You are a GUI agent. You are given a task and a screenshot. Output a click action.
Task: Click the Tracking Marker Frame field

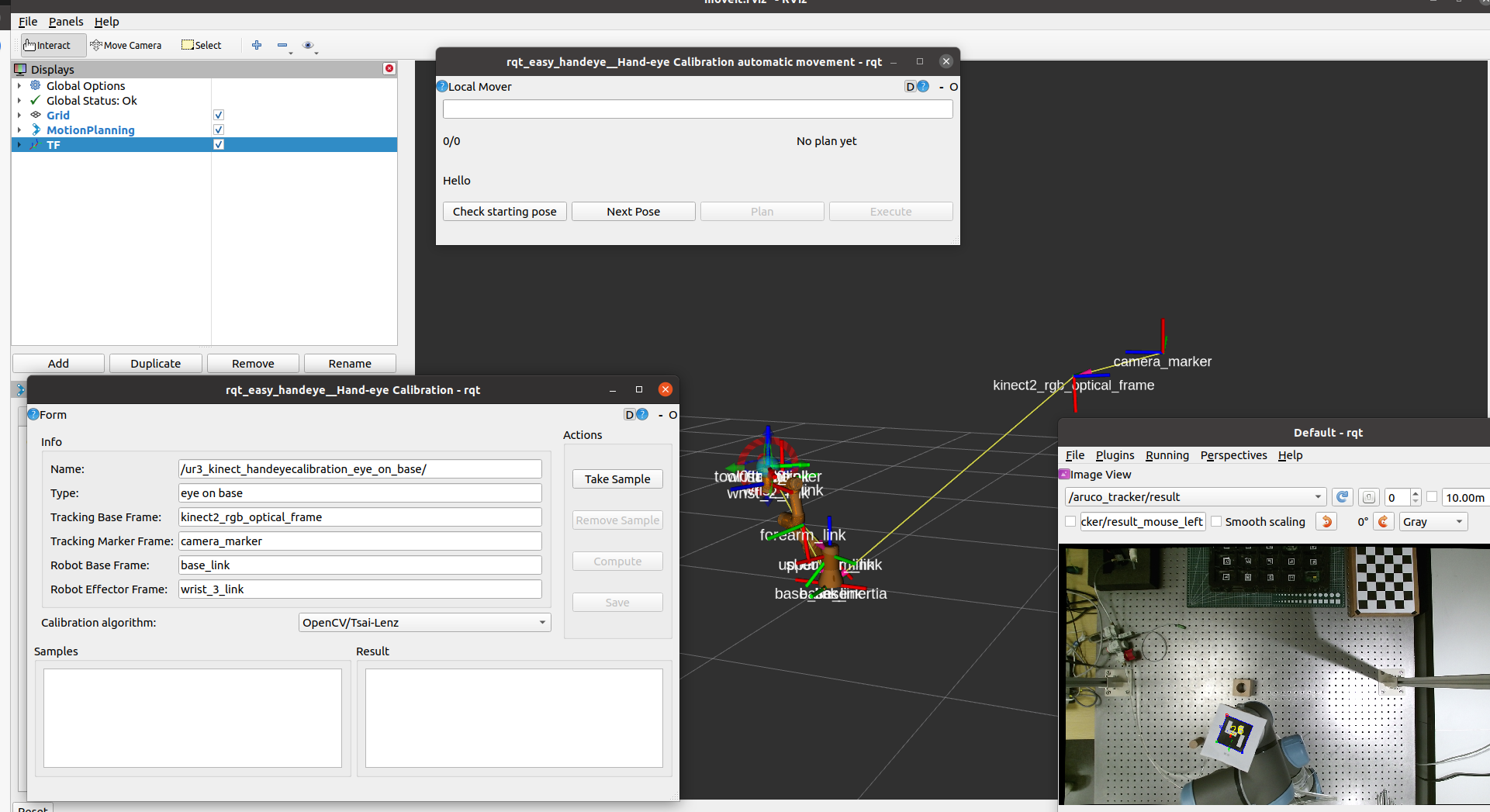click(x=360, y=541)
